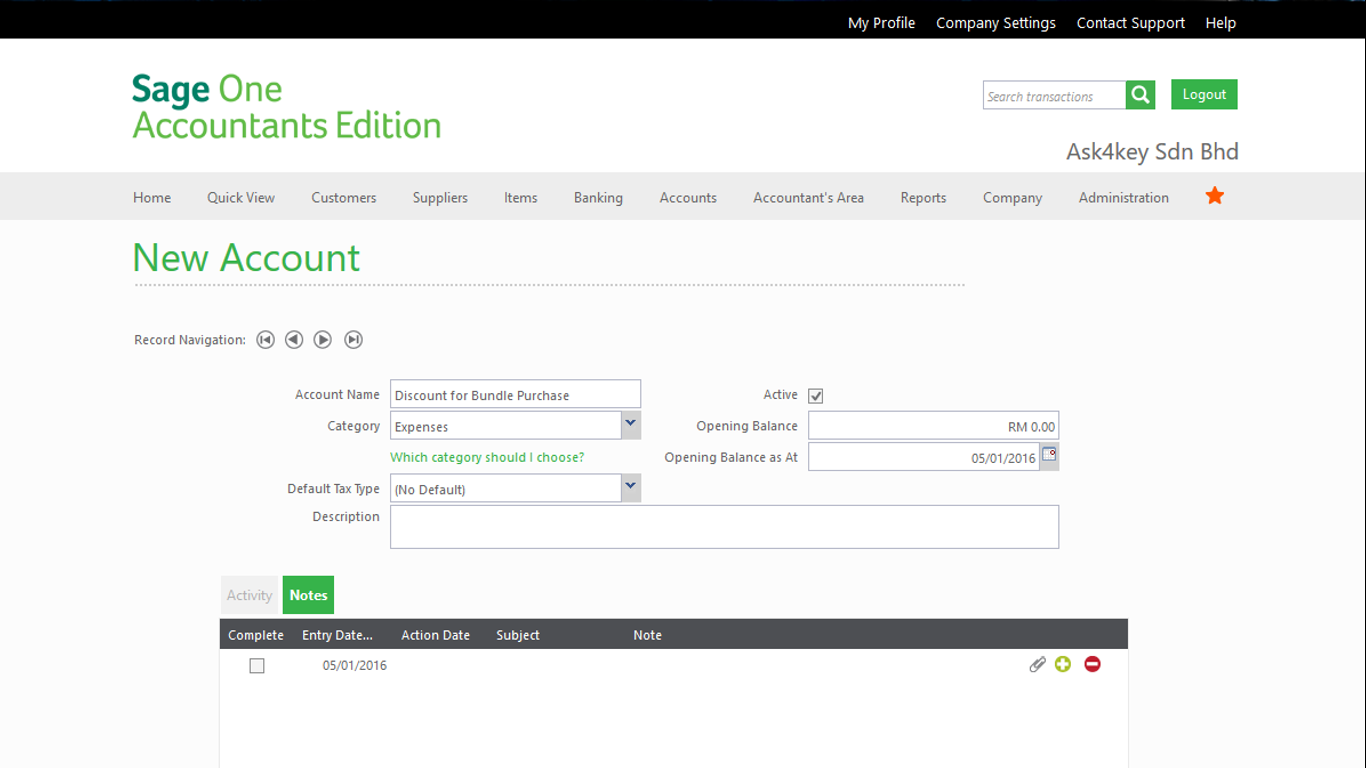The image size is (1366, 768).
Task: Go to first record navigation button
Action: pyautogui.click(x=265, y=340)
